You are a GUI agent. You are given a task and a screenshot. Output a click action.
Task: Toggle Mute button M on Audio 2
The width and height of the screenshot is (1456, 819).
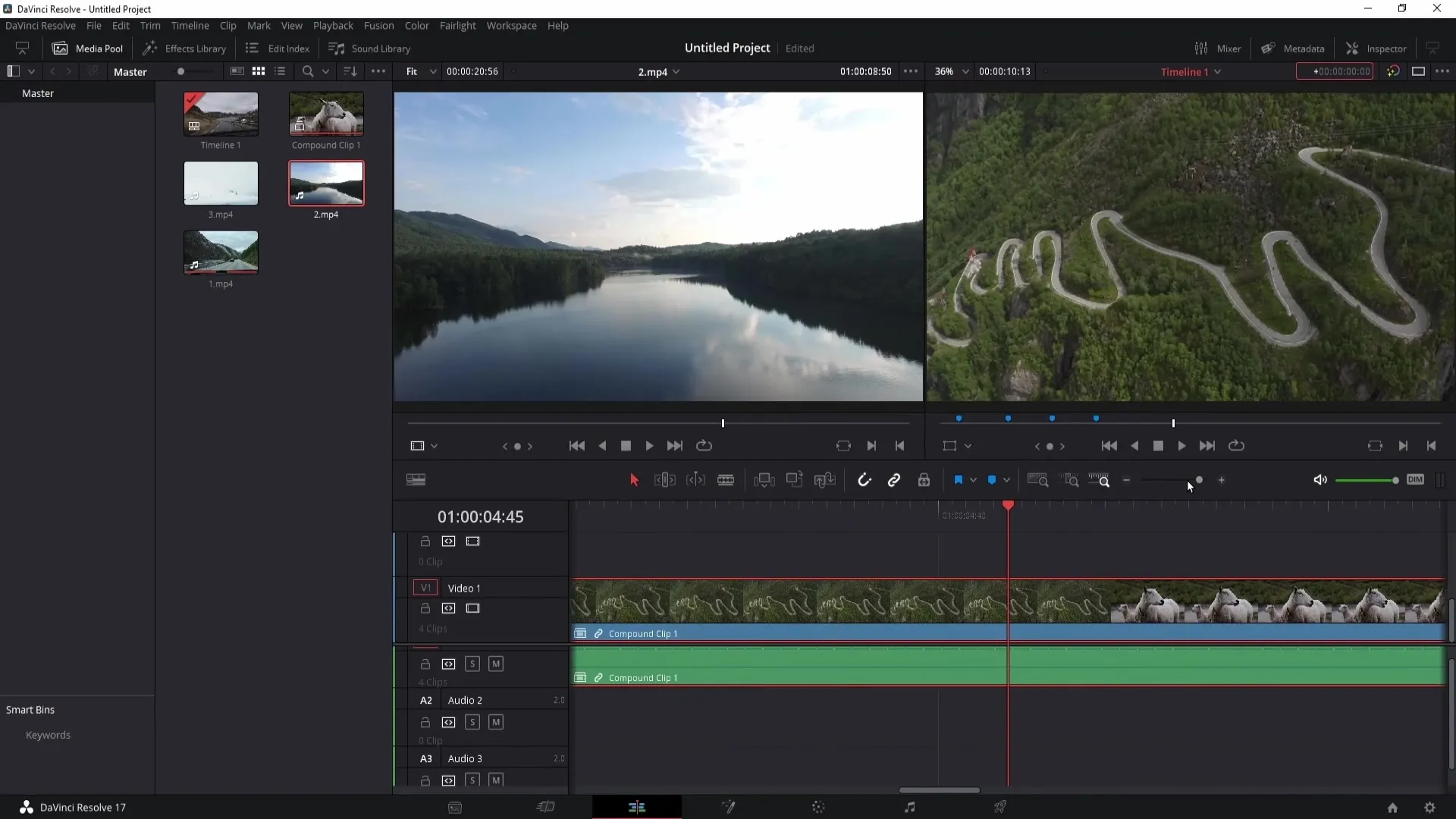(496, 723)
